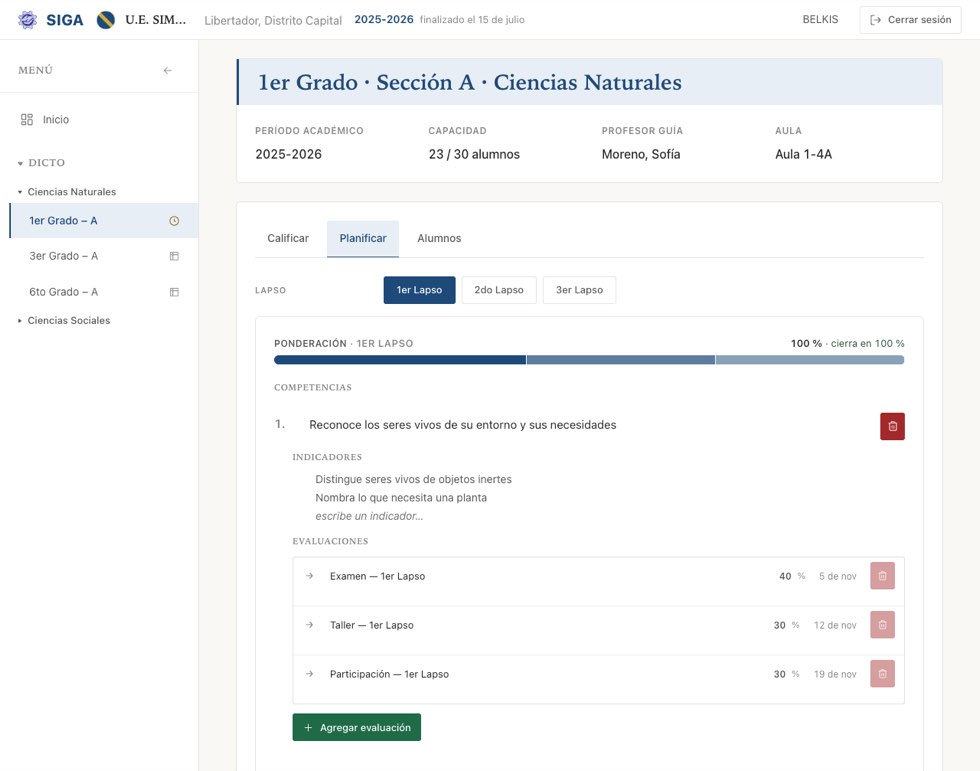
Task: Click the darkest first segment of the ponderación bar
Action: pyautogui.click(x=400, y=360)
